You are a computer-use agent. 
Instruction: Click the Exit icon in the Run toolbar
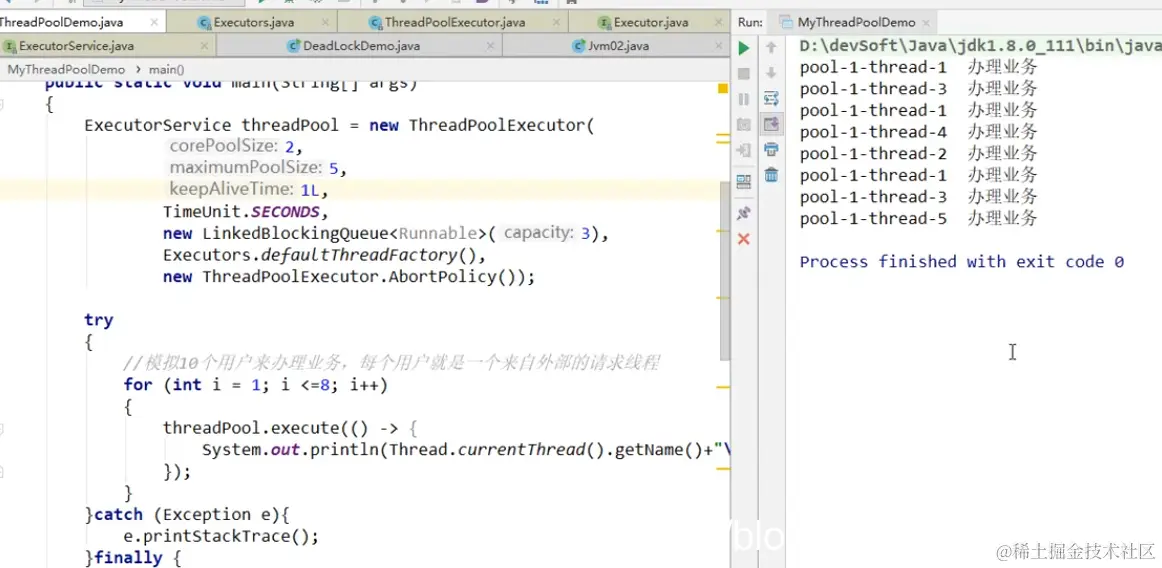click(744, 150)
